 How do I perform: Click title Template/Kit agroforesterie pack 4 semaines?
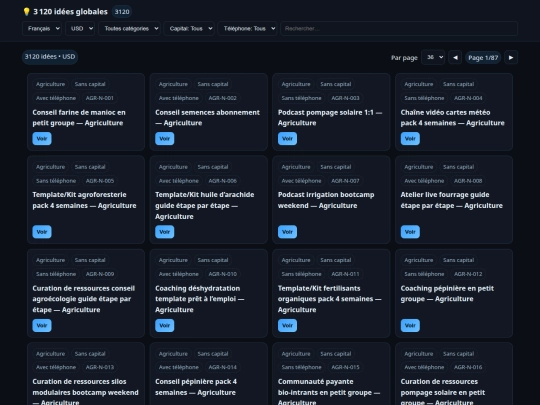click(x=84, y=200)
